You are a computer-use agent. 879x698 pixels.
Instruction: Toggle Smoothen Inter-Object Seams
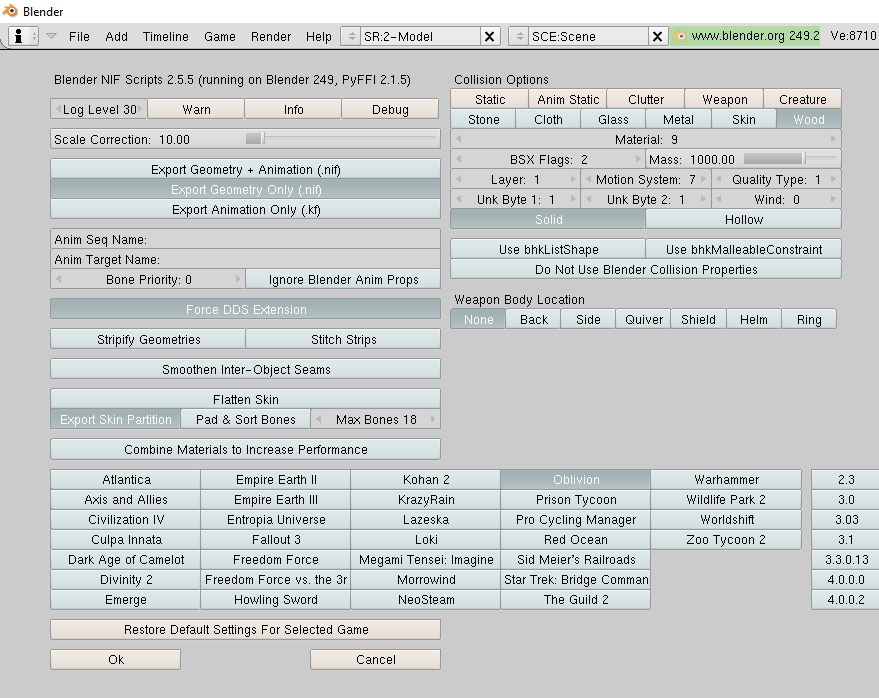click(246, 369)
